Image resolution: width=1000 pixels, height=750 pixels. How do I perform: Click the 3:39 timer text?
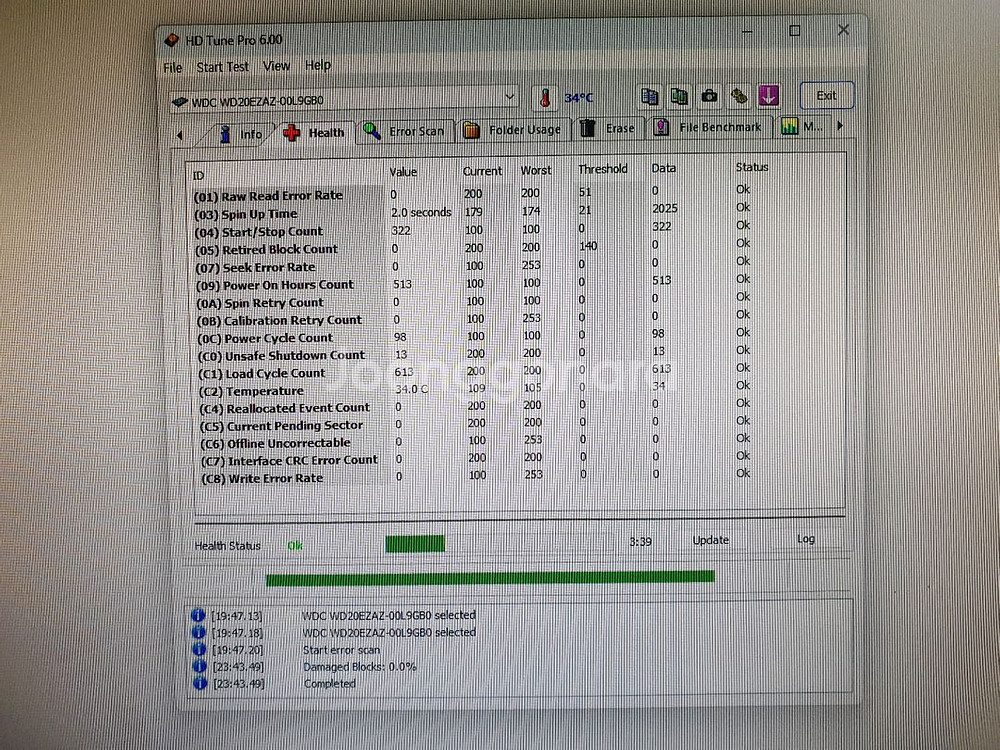point(640,541)
